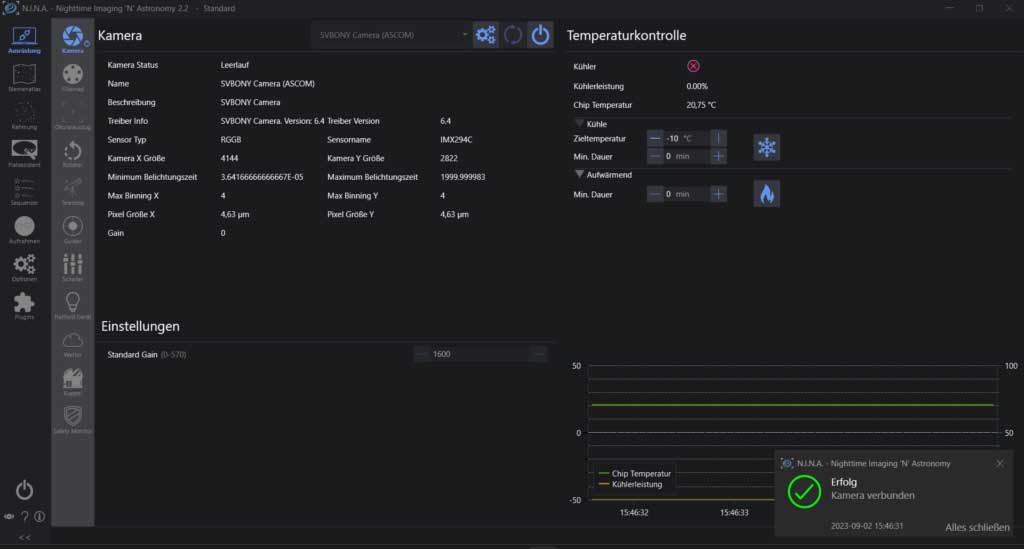
Task: Click Alles schließen in the notification
Action: coord(977,527)
